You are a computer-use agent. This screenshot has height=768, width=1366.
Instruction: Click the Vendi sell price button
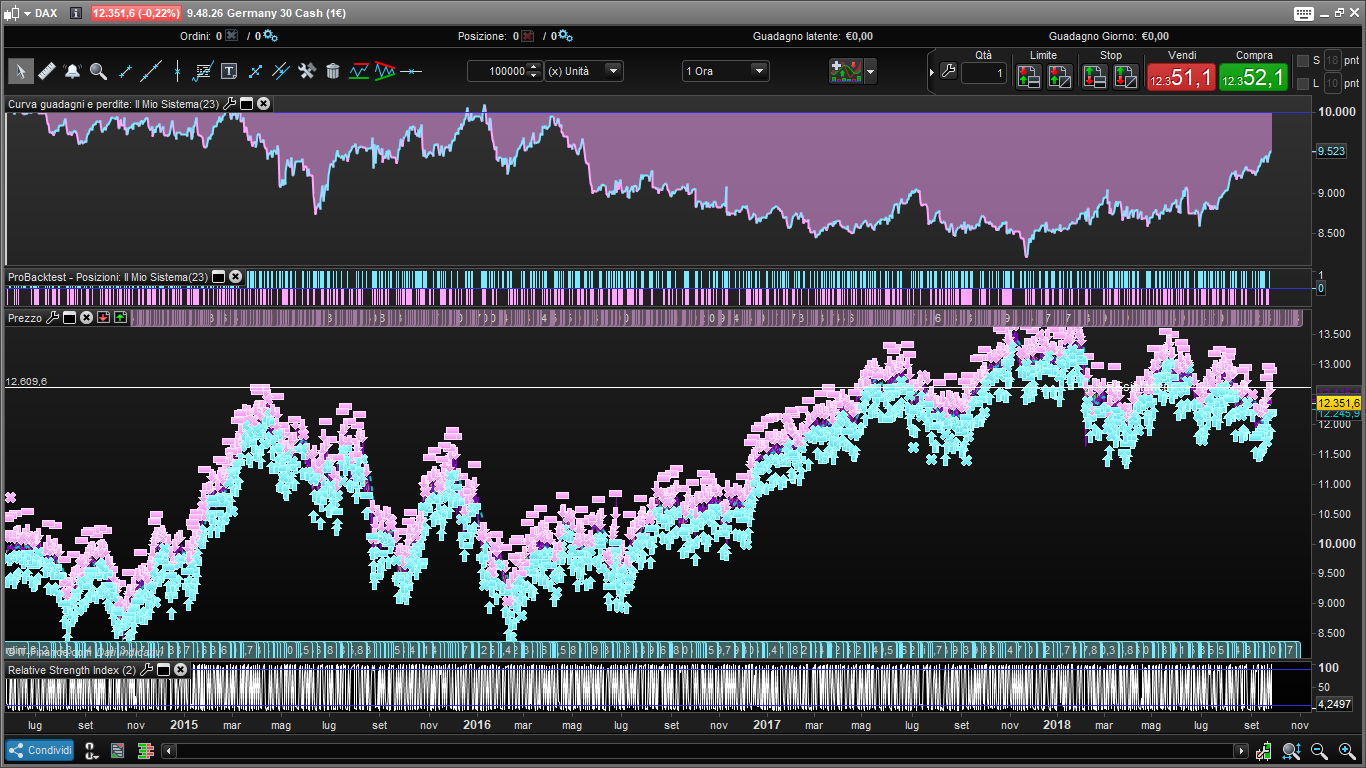pyautogui.click(x=1180, y=77)
